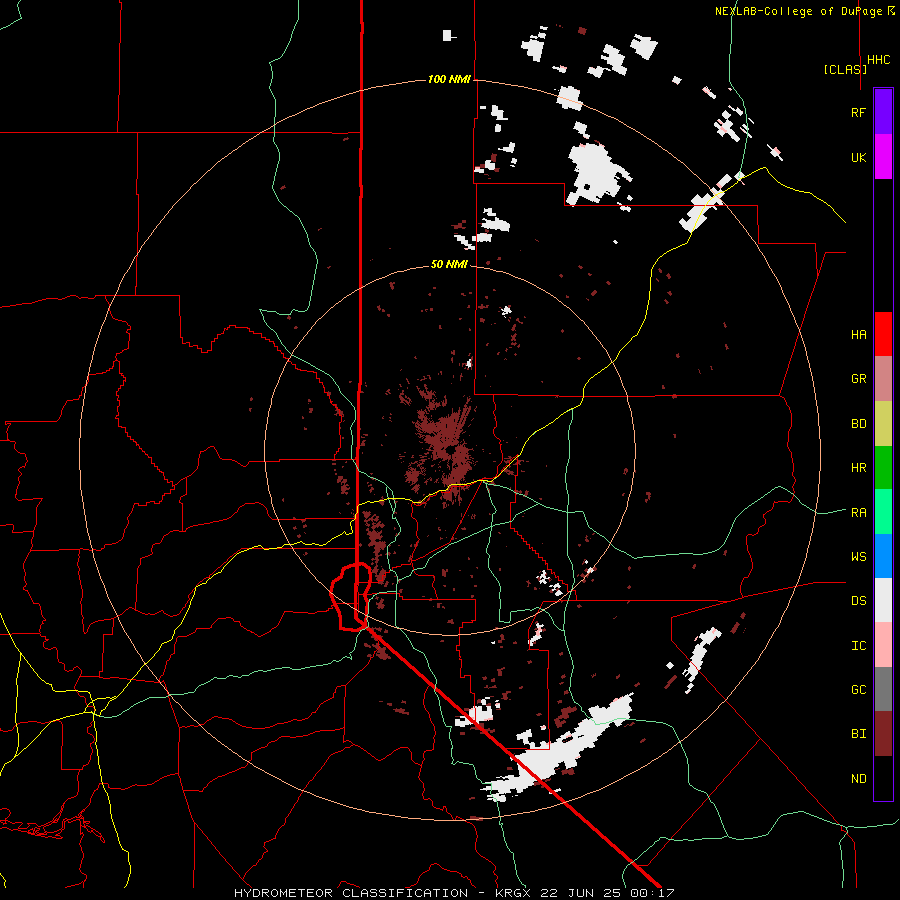The image size is (900, 900).
Task: Click the 100 NMI range ring label
Action: pos(449,79)
